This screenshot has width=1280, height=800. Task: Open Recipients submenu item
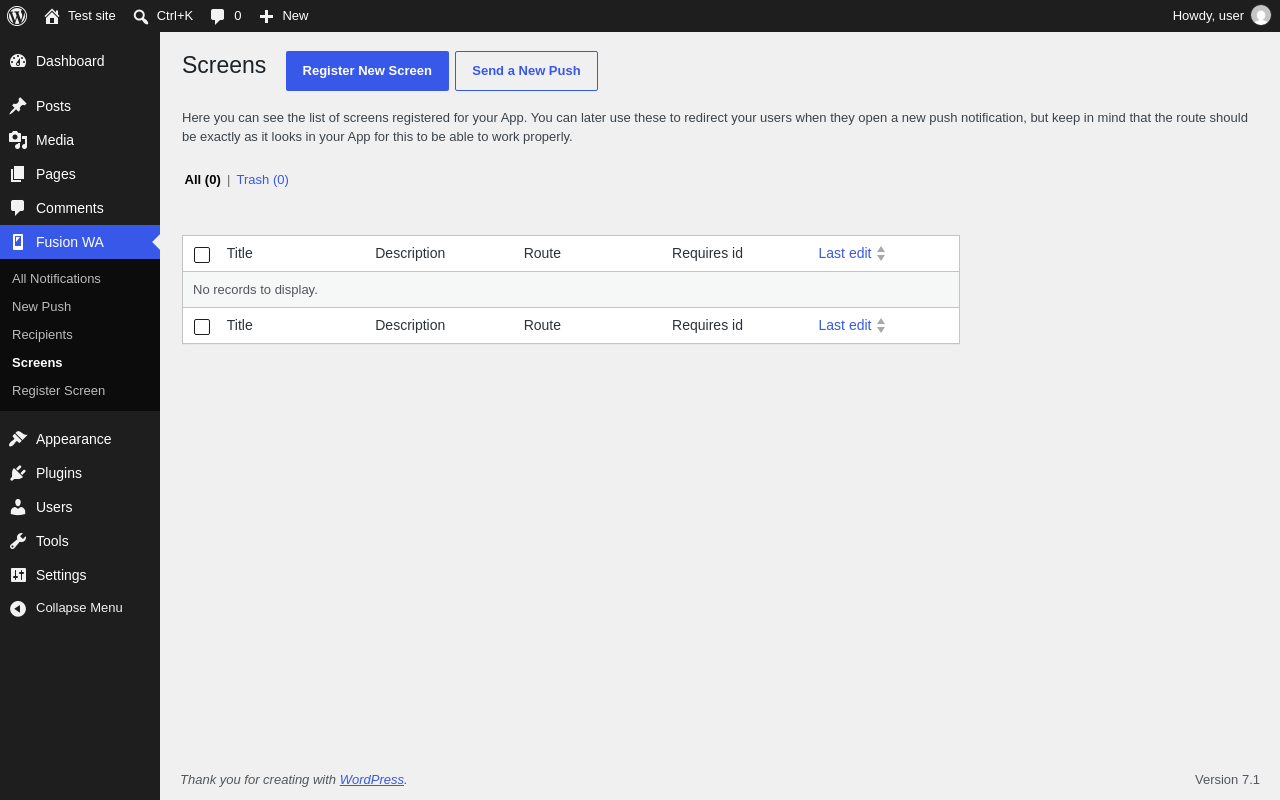click(80, 335)
